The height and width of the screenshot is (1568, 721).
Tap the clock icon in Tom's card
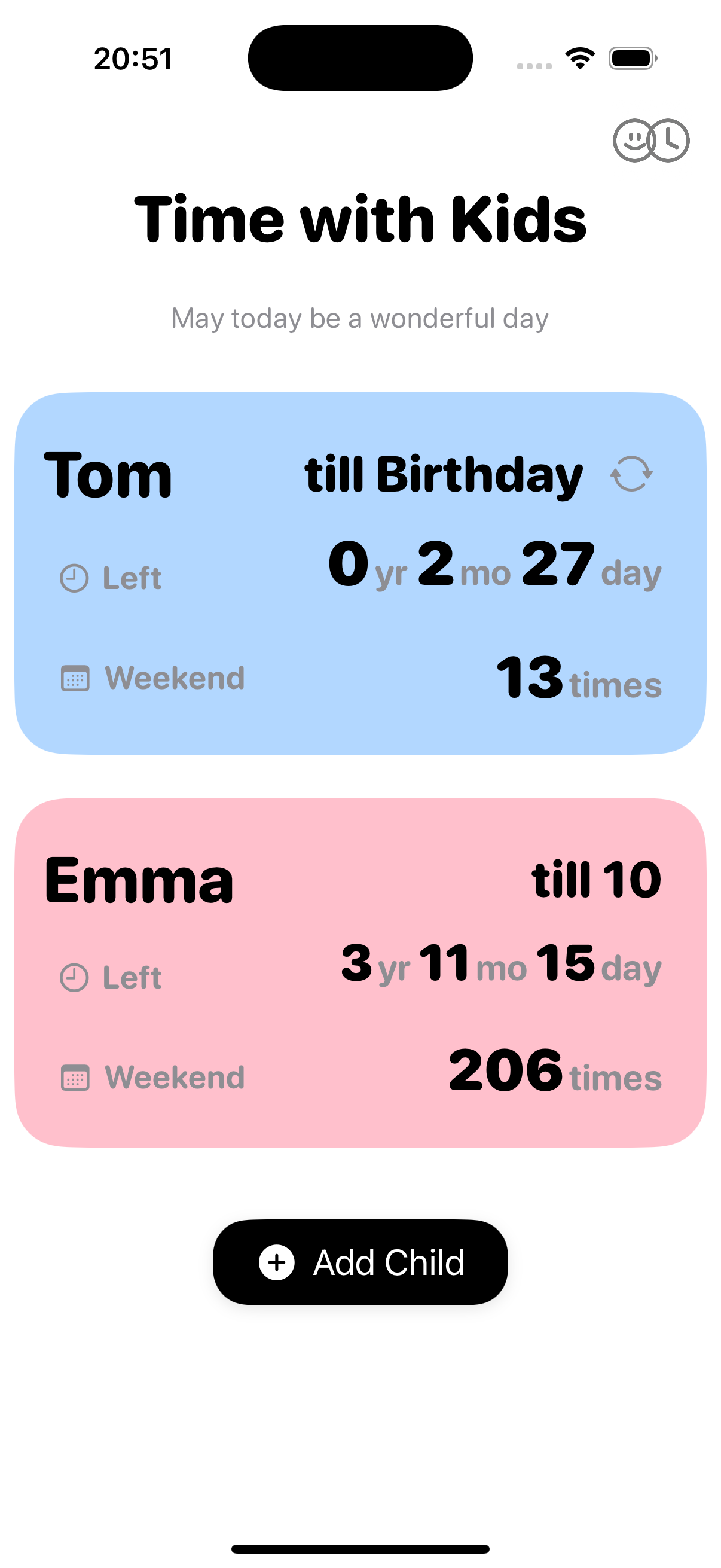point(74,578)
